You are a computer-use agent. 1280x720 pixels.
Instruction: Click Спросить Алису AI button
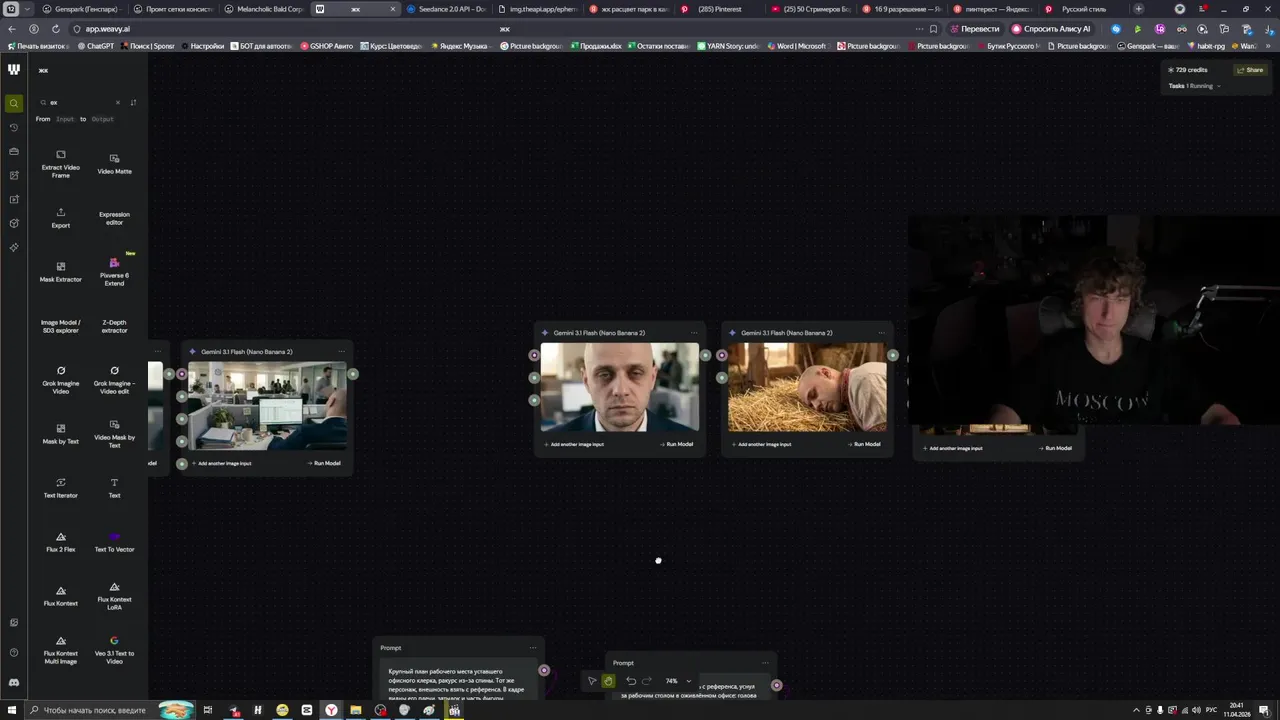coord(1051,29)
